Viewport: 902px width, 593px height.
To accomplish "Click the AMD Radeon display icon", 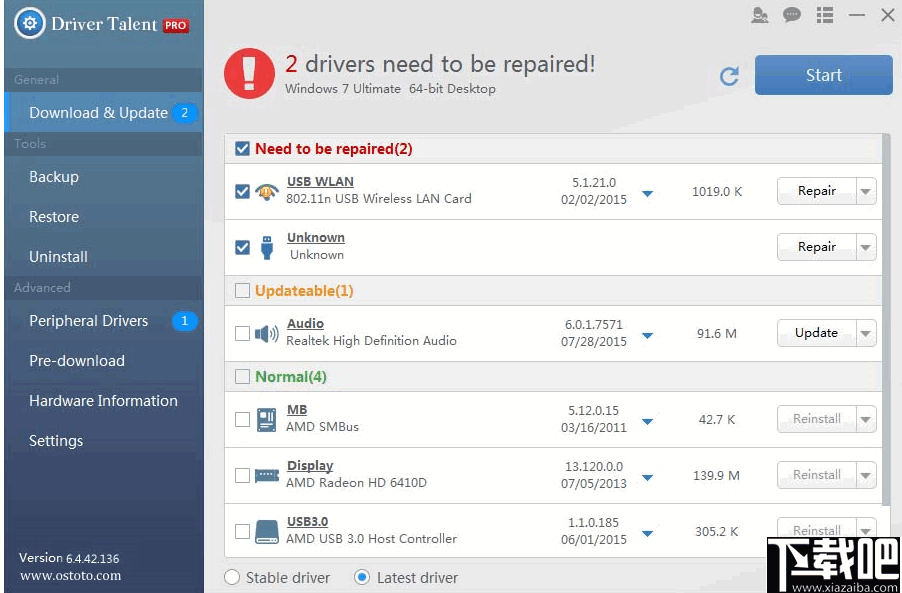I will [266, 474].
